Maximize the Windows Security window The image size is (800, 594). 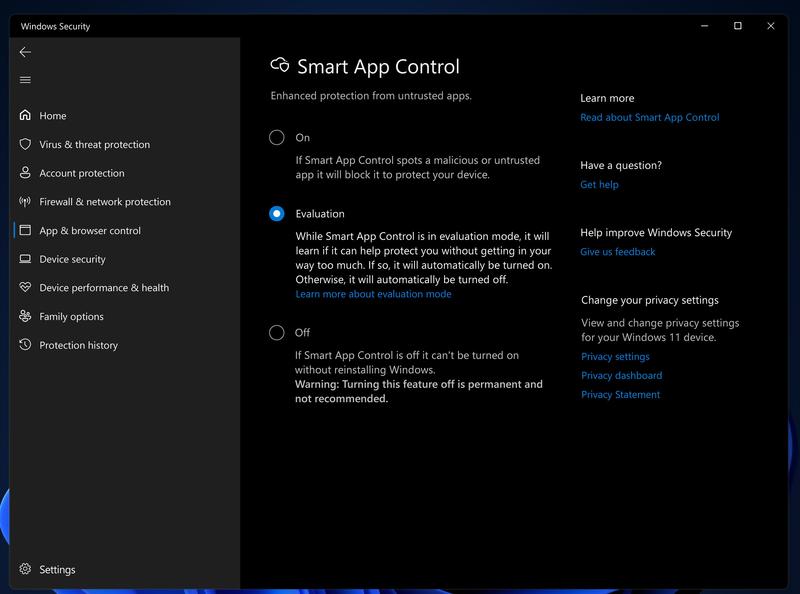(x=738, y=26)
